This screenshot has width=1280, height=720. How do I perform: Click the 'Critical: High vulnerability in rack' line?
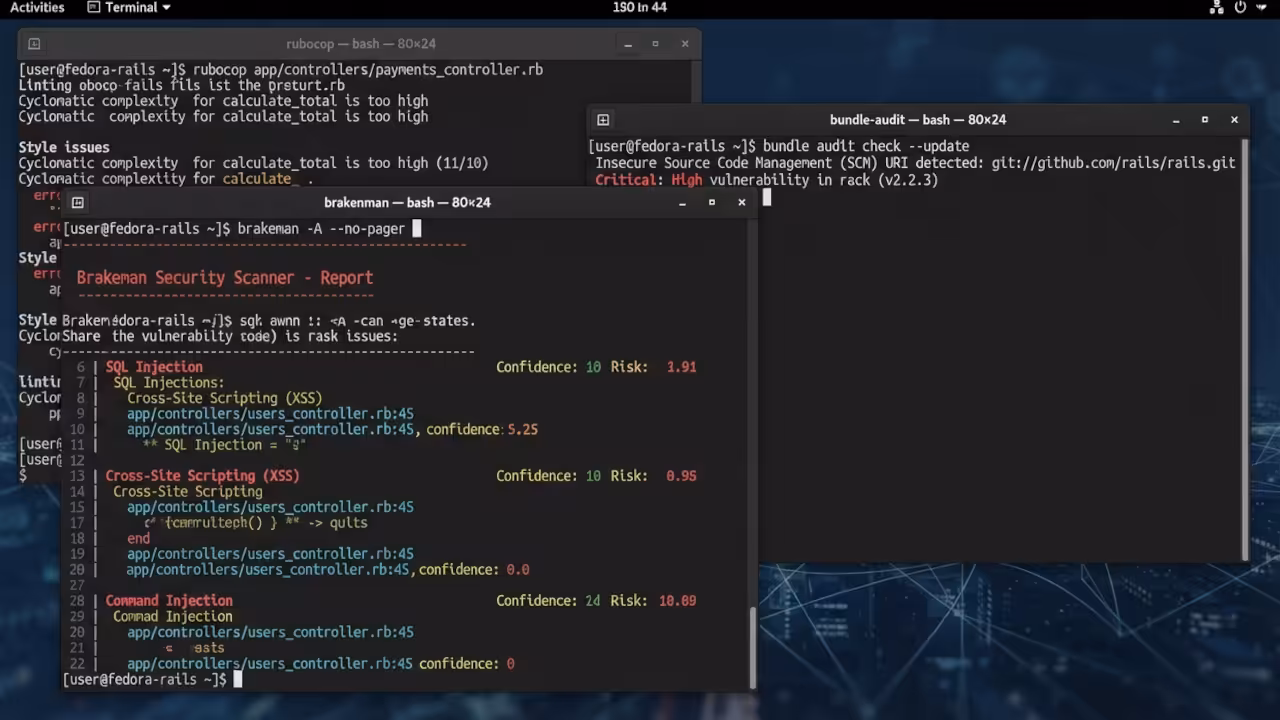(x=766, y=181)
